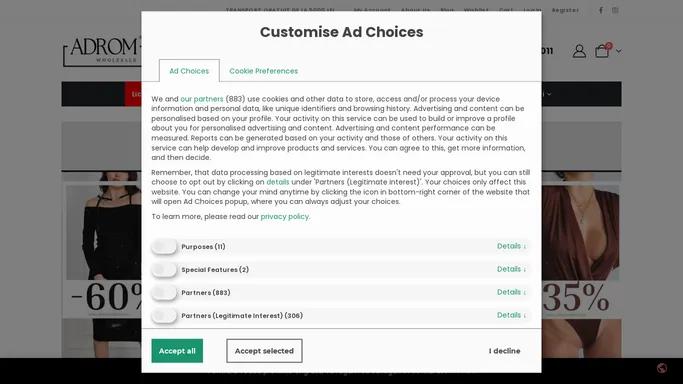This screenshot has height=384, width=683.
Task: Open the privacy policy link
Action: 284,216
